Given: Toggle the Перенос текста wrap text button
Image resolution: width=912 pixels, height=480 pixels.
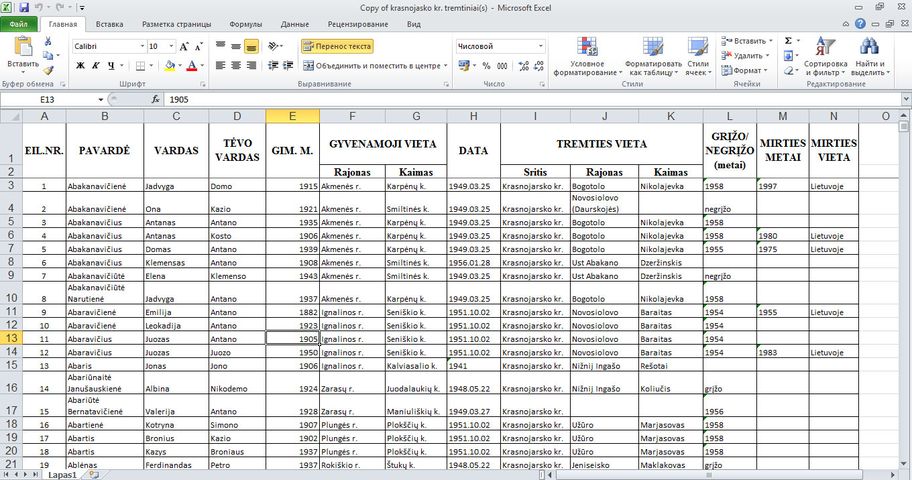Looking at the screenshot, I should (x=337, y=46).
